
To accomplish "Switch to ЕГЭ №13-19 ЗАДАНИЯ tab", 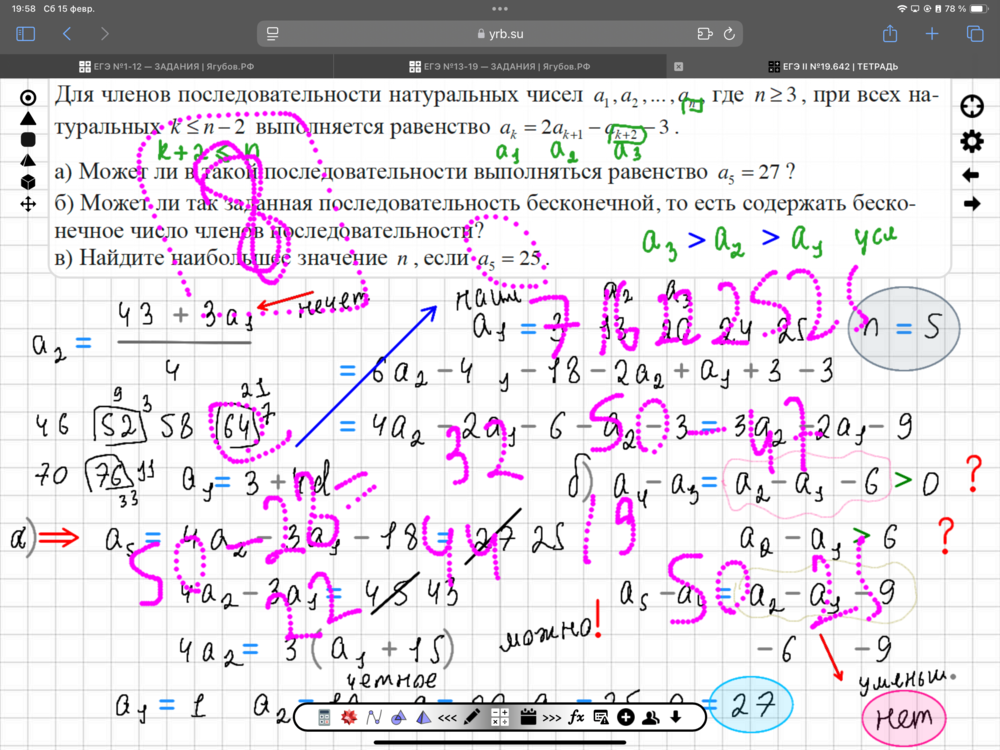I will pyautogui.click(x=500, y=67).
